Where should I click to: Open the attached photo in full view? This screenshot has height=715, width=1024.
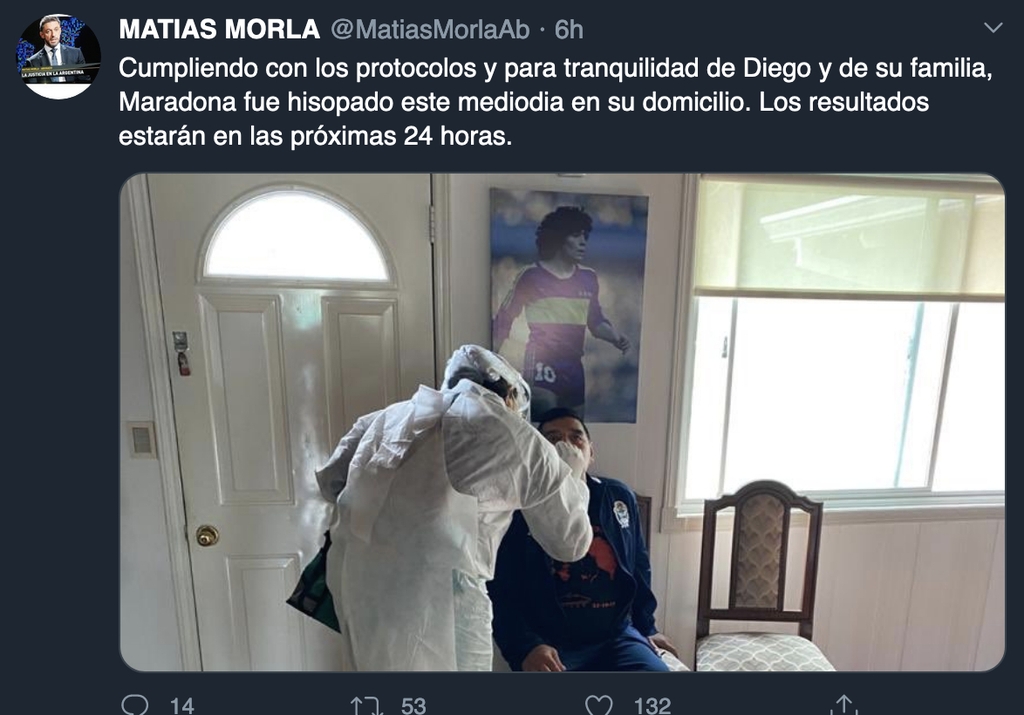[562, 422]
